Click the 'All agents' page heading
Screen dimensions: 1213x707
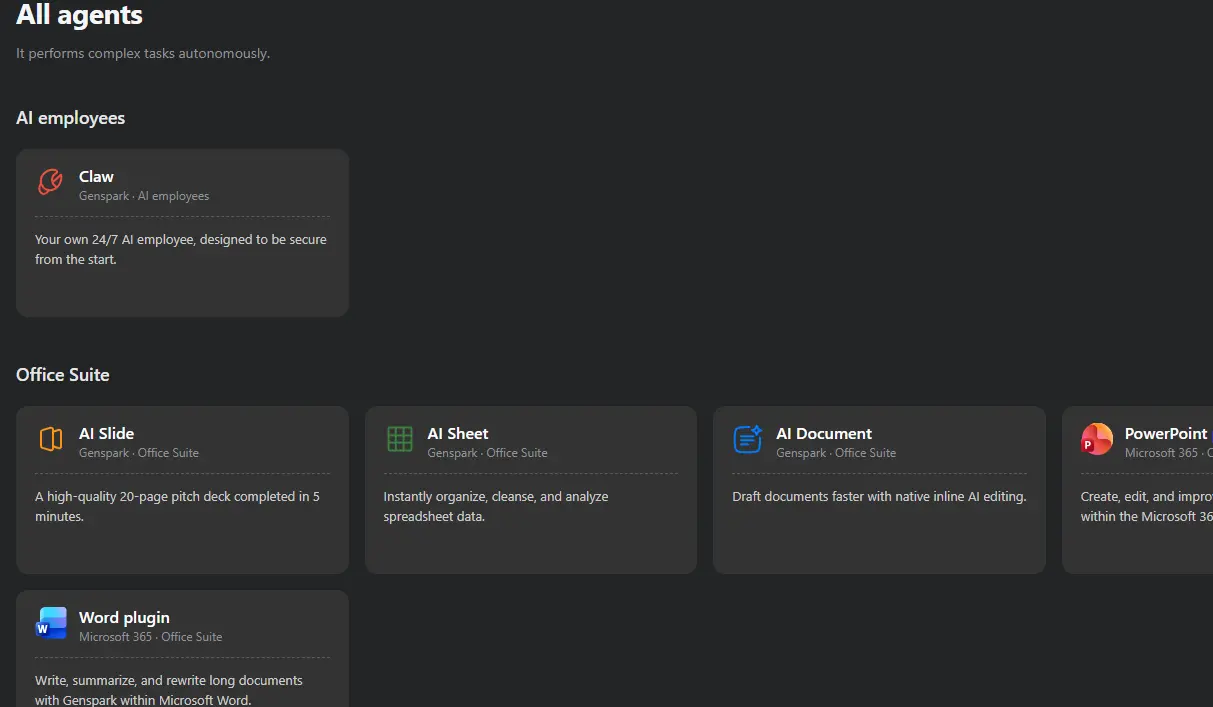coord(80,15)
